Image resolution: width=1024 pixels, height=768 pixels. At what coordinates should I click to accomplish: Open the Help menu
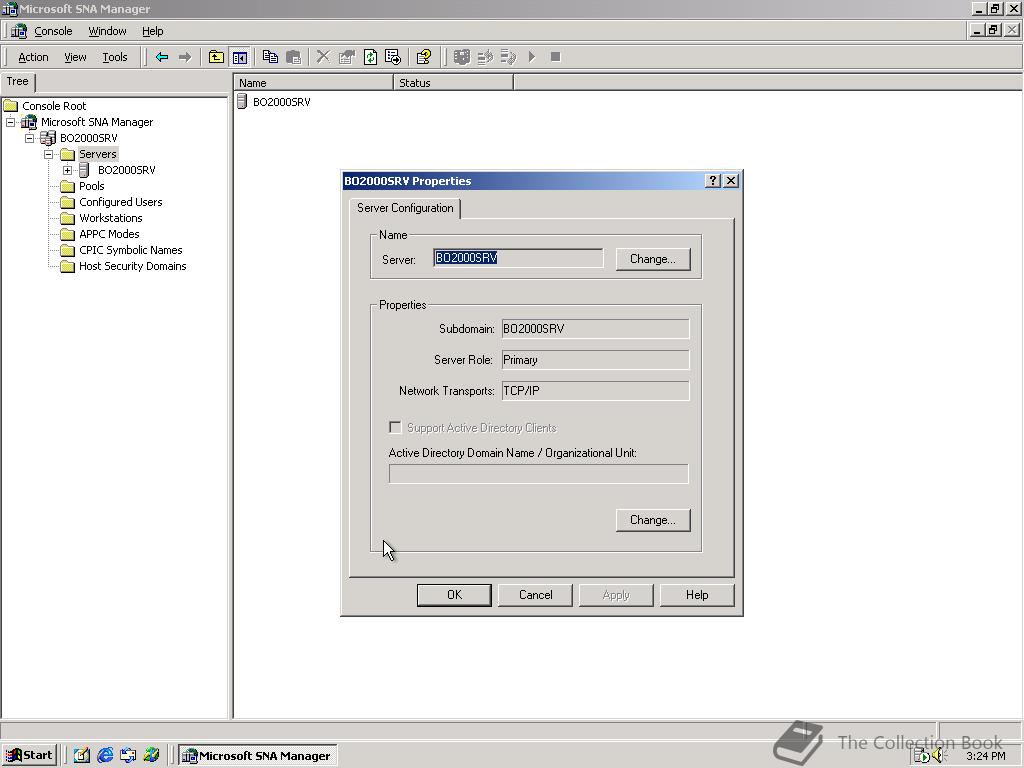pos(153,31)
